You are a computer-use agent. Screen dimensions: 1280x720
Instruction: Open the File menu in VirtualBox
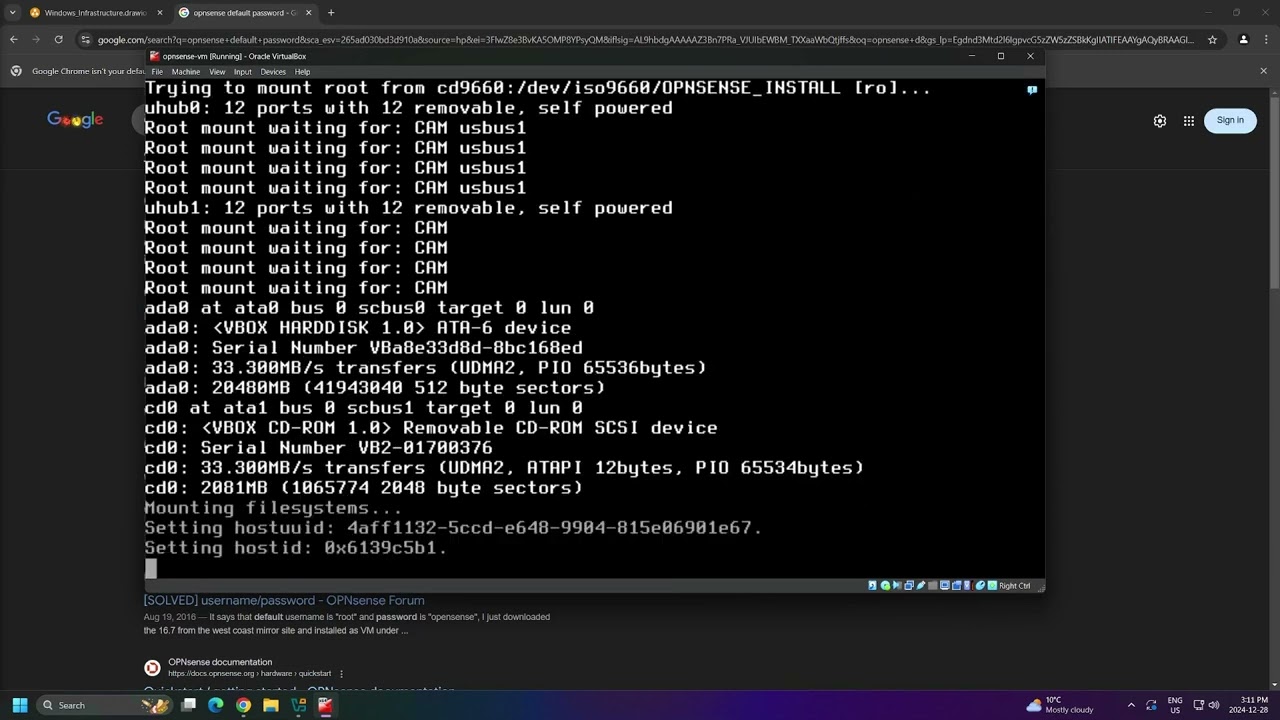point(157,72)
